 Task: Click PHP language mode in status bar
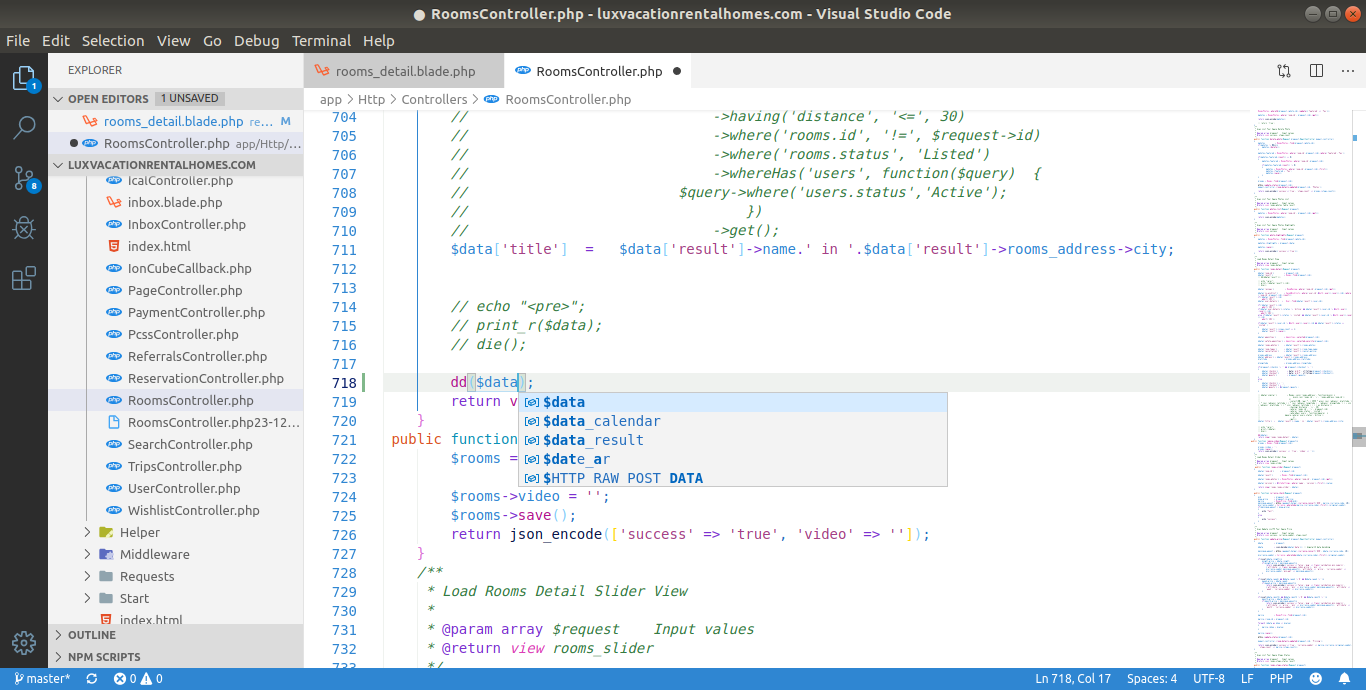point(1281,679)
